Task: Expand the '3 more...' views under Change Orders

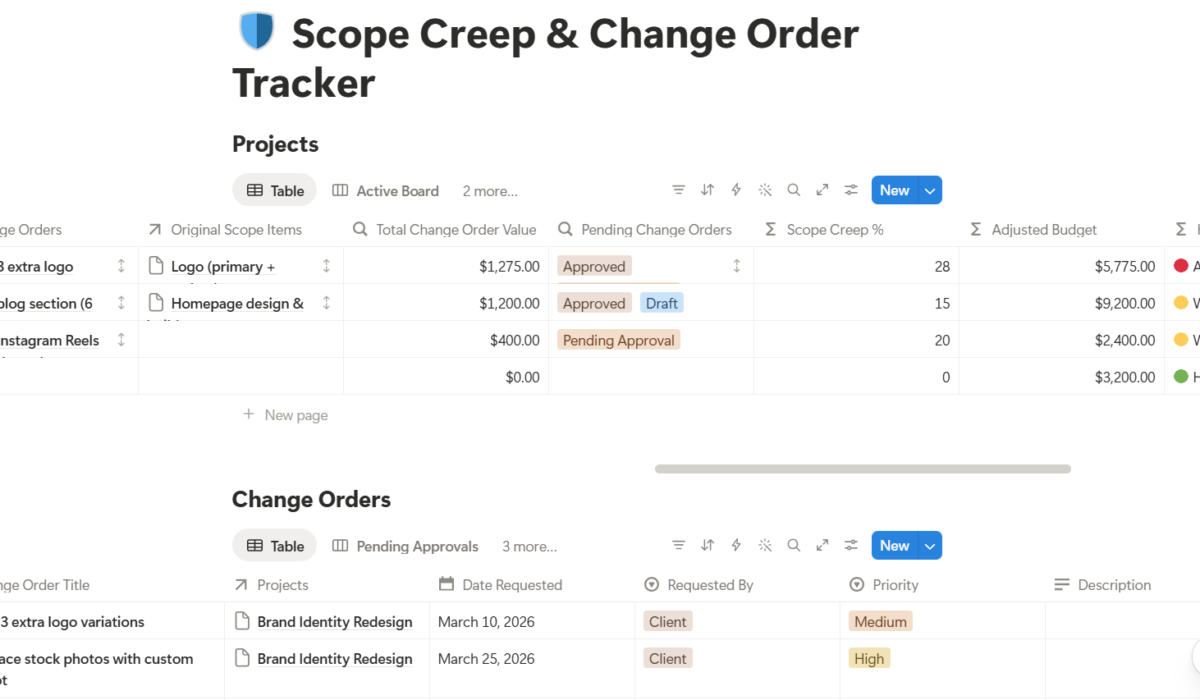Action: pyautogui.click(x=529, y=546)
